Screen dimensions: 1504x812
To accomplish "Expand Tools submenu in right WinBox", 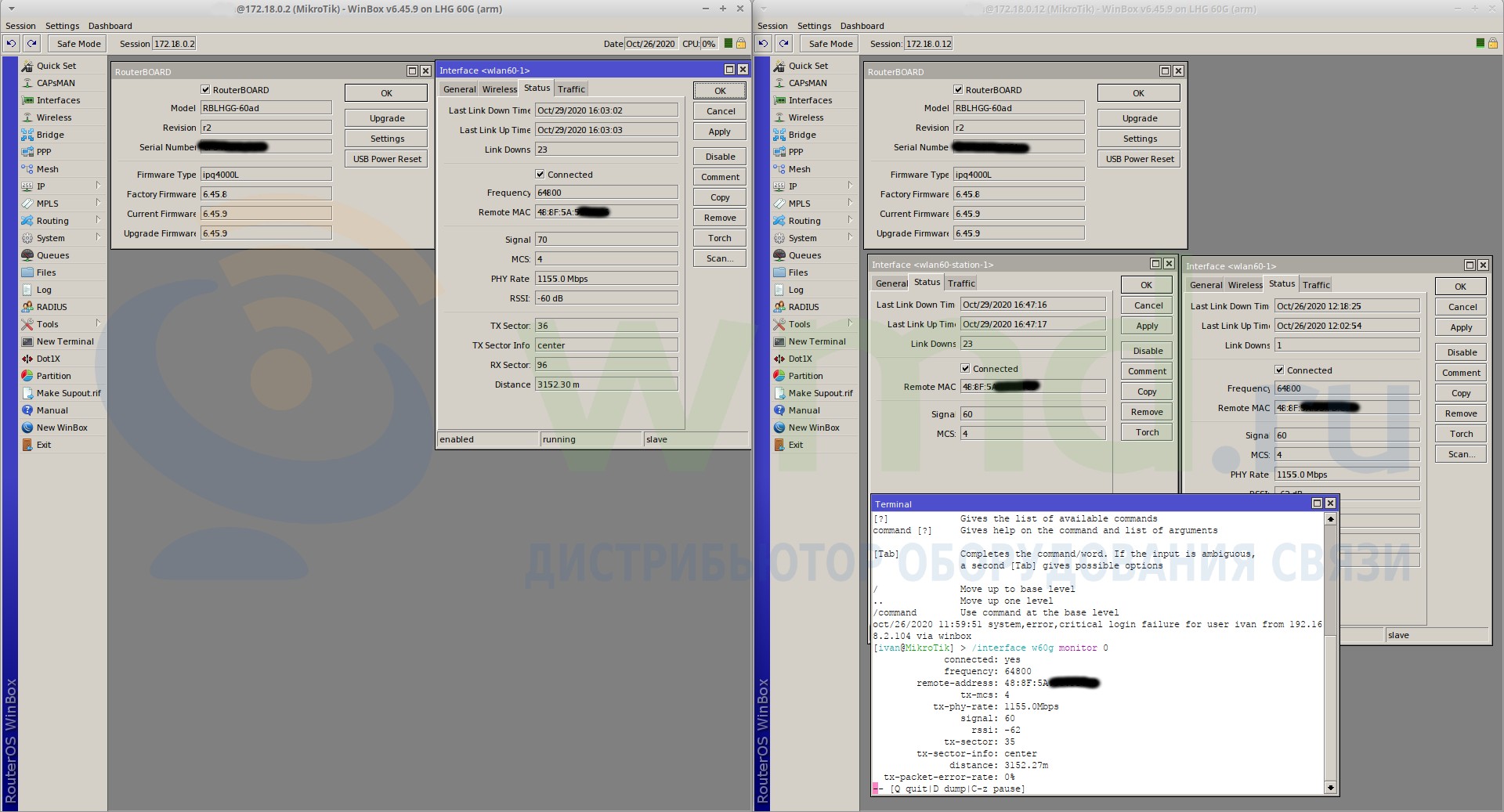I will click(850, 323).
